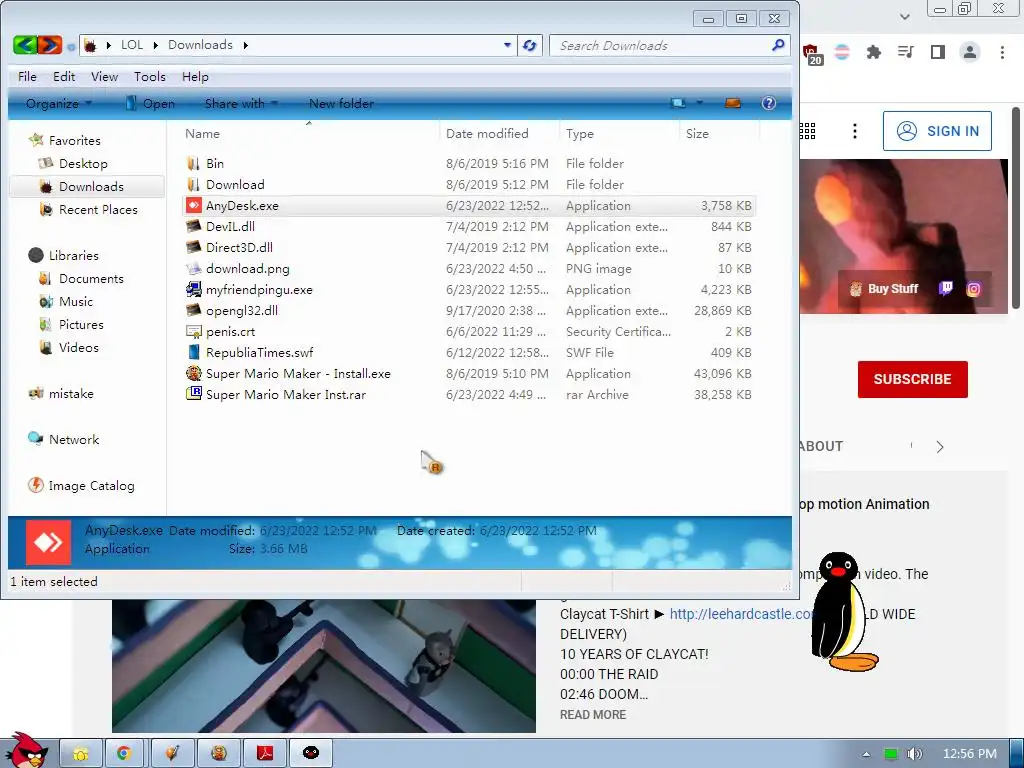Select the Super Mario Maker - Install.exe icon

click(193, 374)
